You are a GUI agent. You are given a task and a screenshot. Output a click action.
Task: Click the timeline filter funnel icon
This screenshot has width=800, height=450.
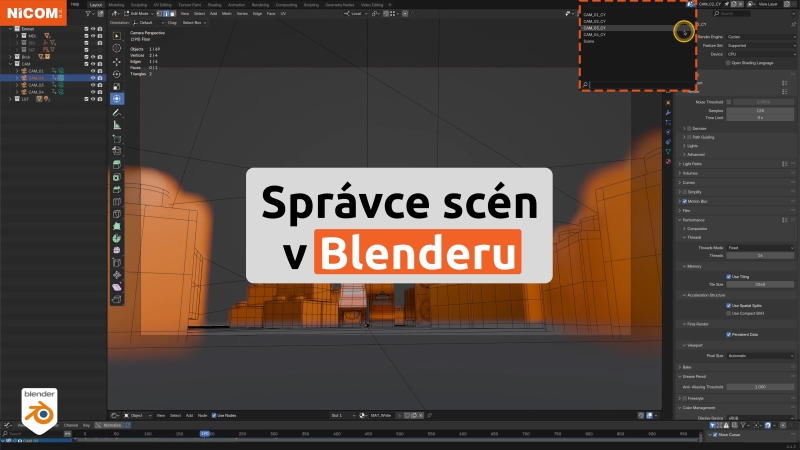click(743, 425)
